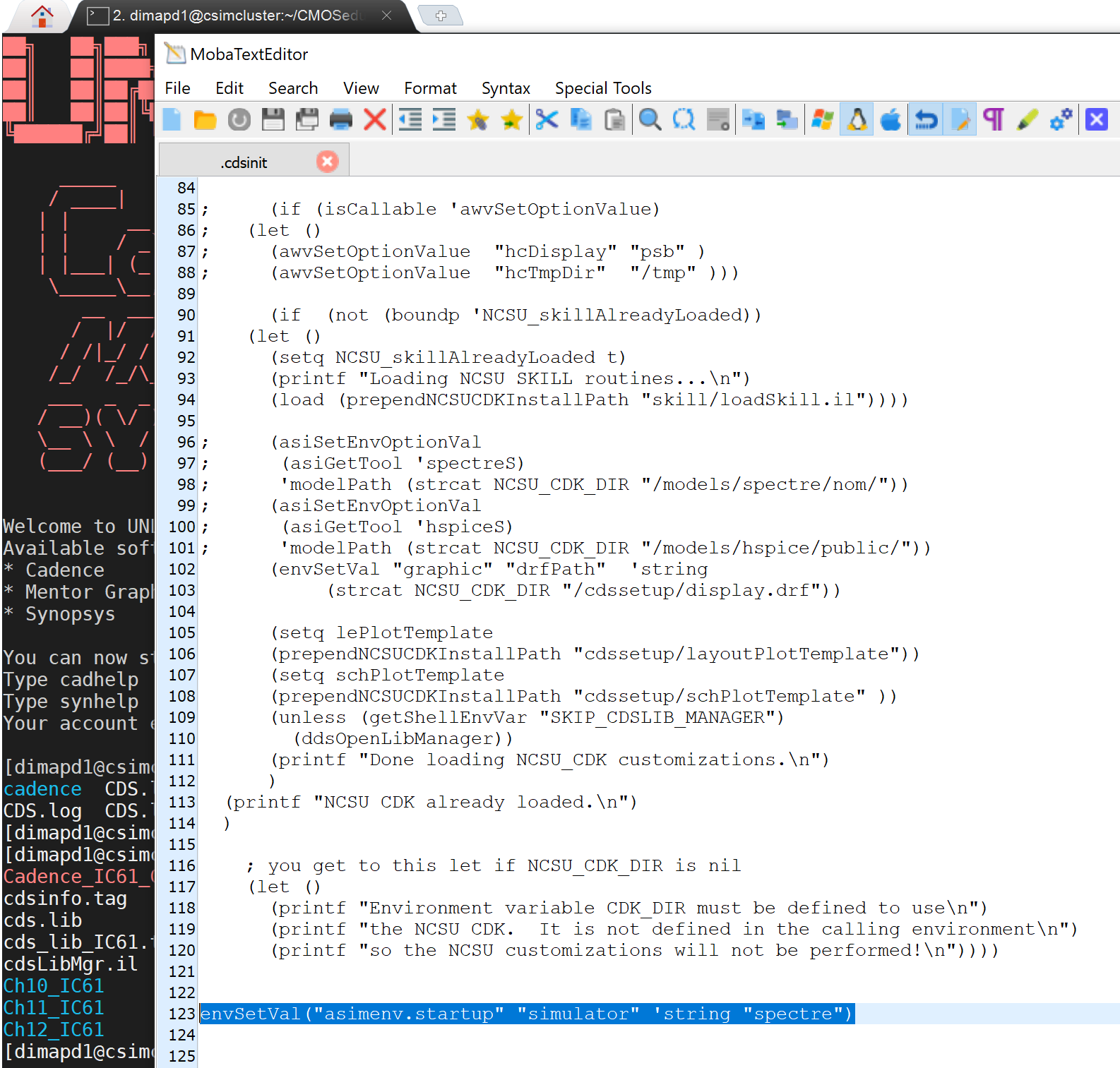This screenshot has height=1068, width=1120.
Task: Open the File menu
Action: 177,88
